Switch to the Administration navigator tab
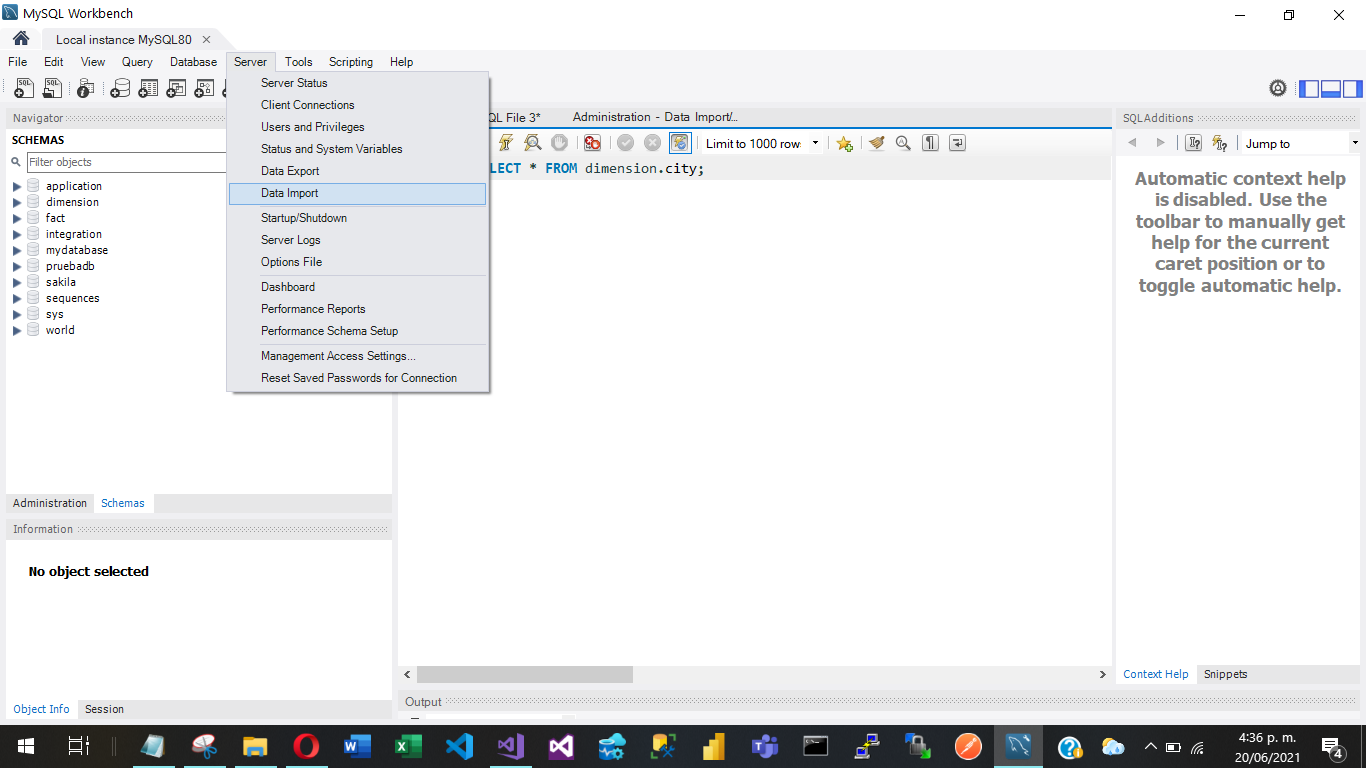The width and height of the screenshot is (1366, 768). pyautogui.click(x=50, y=503)
